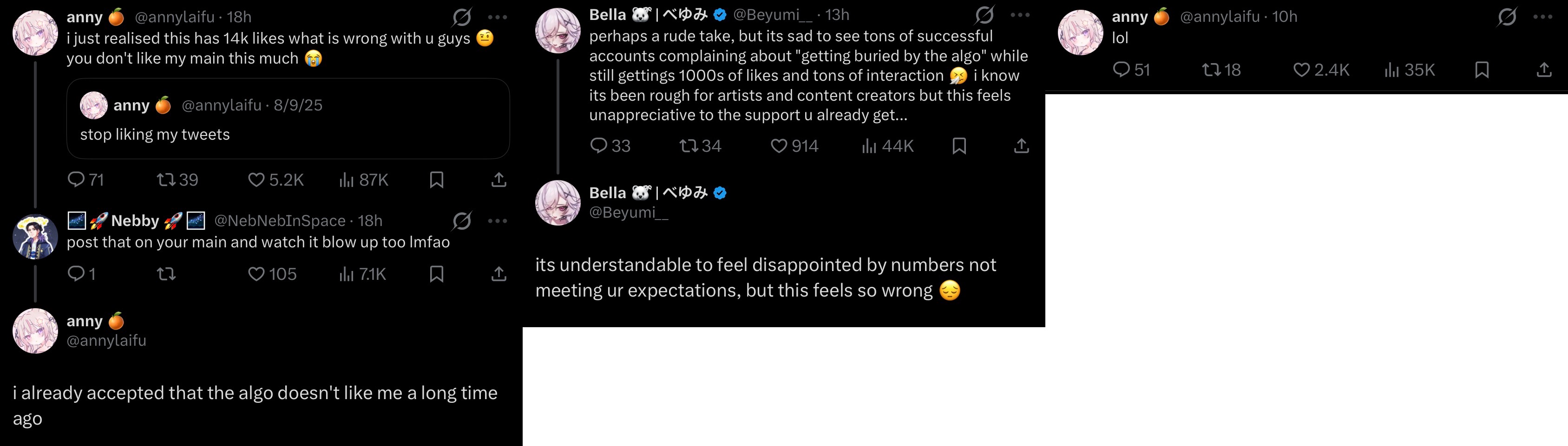Open more options on anny's lol tweet
This screenshot has width=1568, height=446.
click(1542, 17)
